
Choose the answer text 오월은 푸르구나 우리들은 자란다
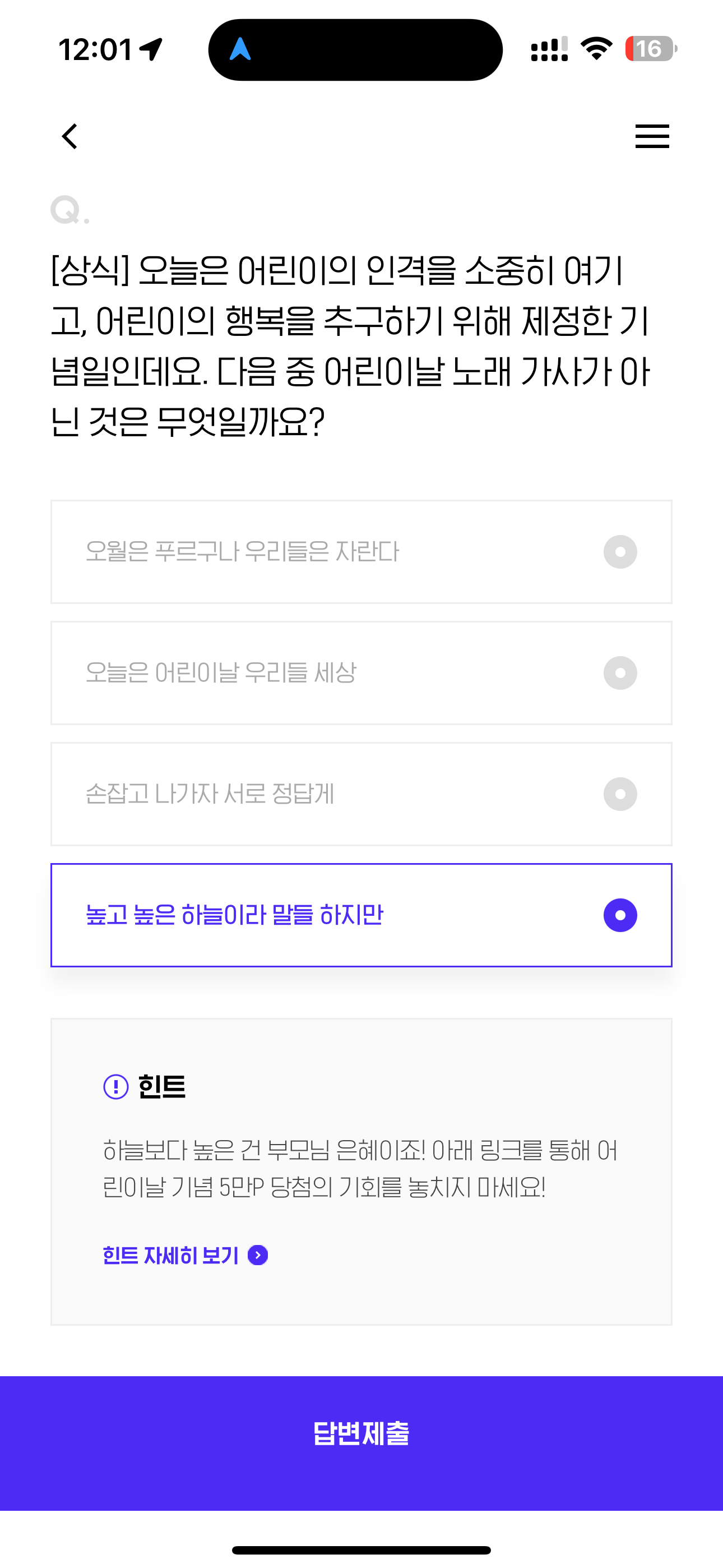[242, 552]
